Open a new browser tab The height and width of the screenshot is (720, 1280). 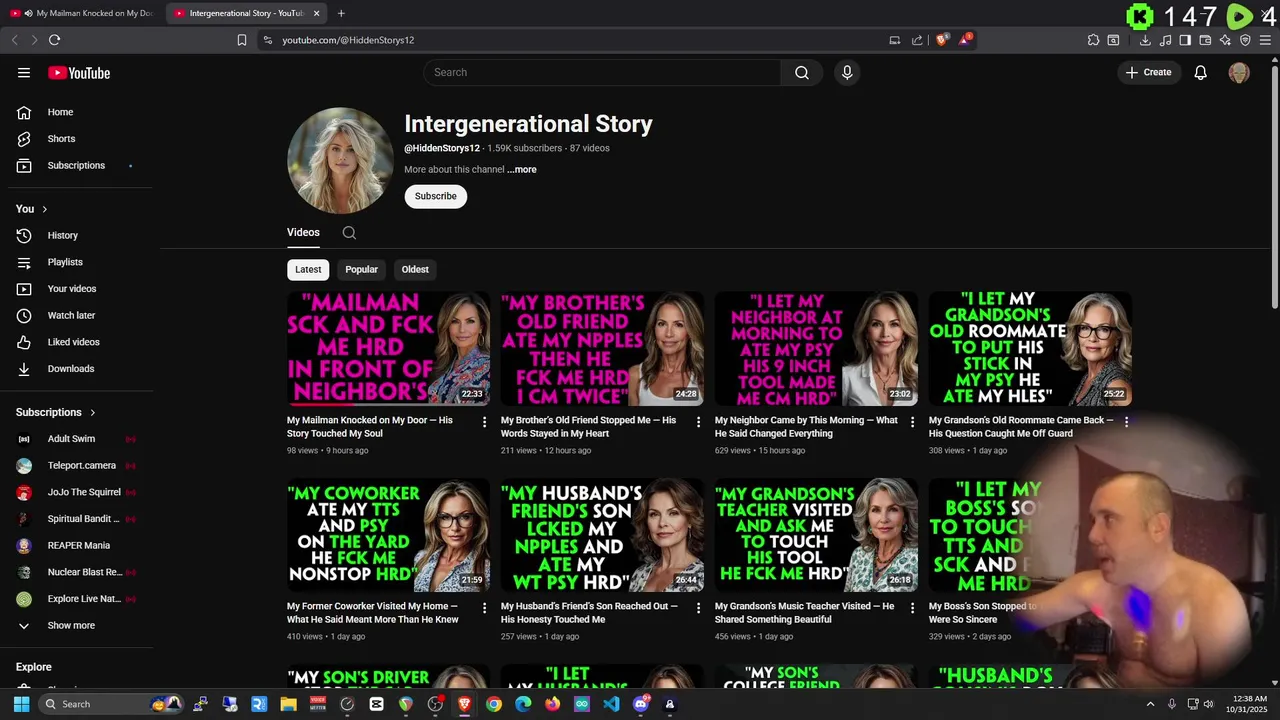pyautogui.click(x=341, y=13)
